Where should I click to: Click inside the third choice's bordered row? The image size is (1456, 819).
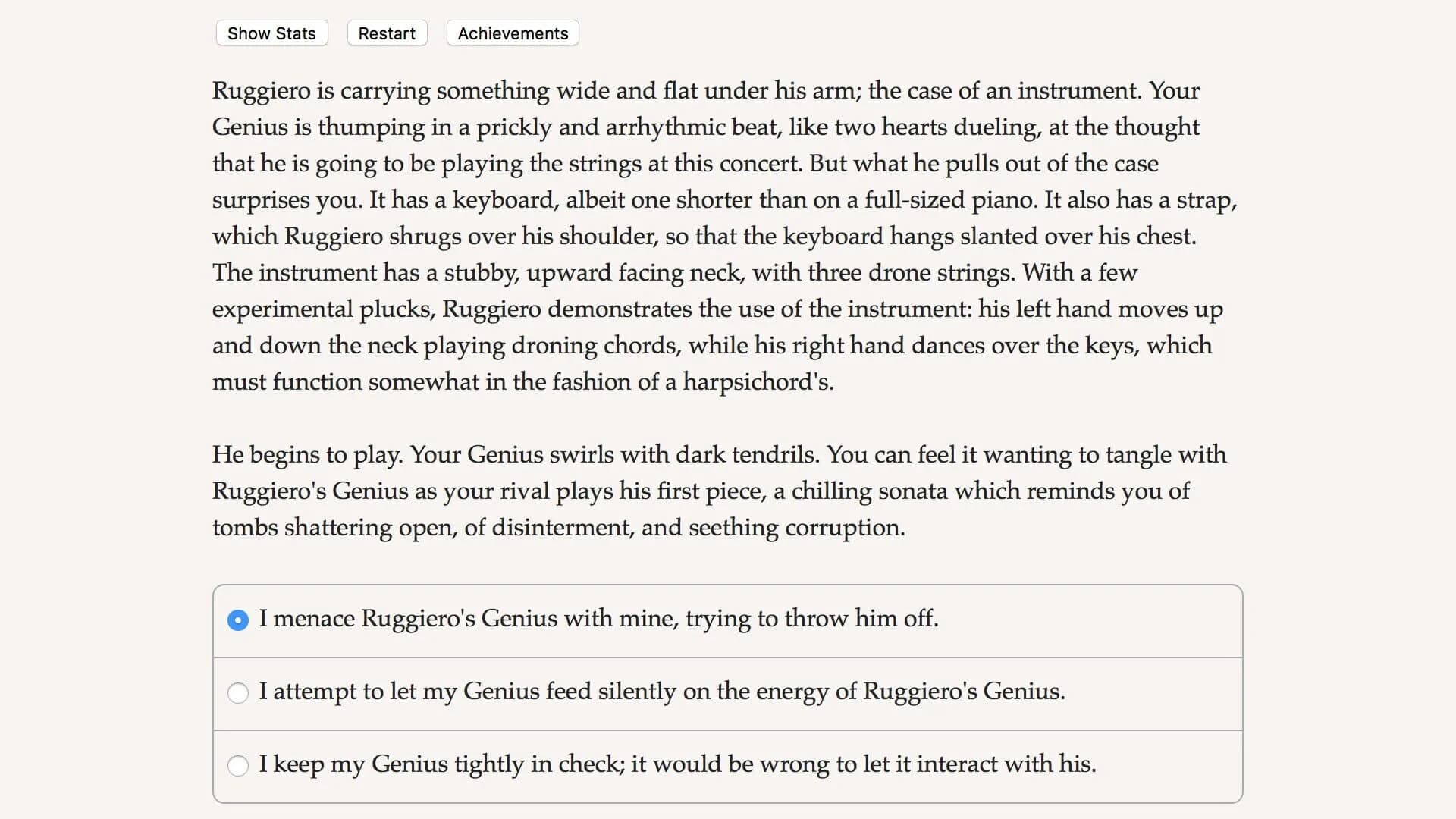point(728,765)
